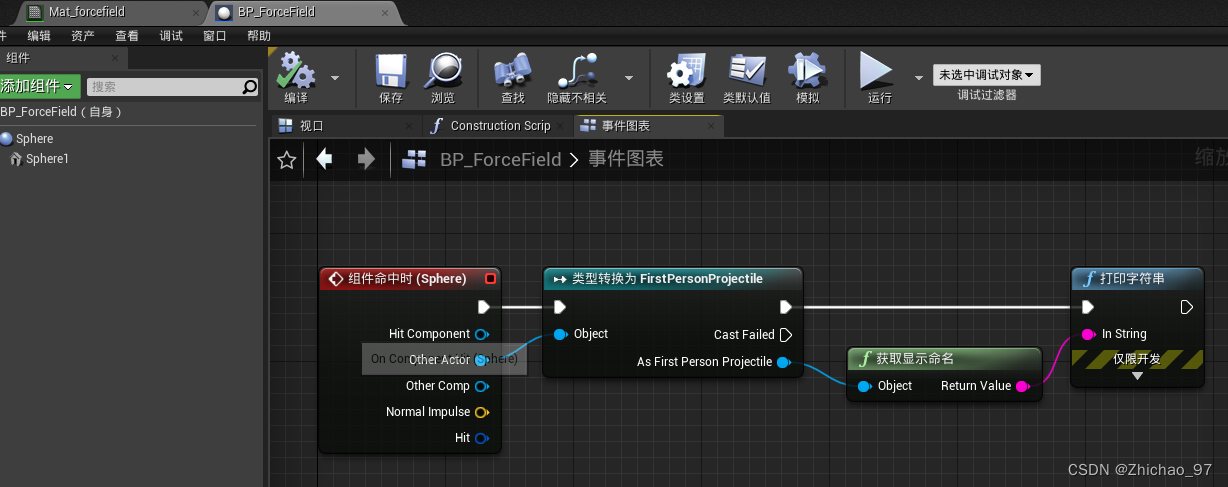Open 类默认值 class defaults
Image resolution: width=1228 pixels, height=487 pixels.
coord(747,78)
